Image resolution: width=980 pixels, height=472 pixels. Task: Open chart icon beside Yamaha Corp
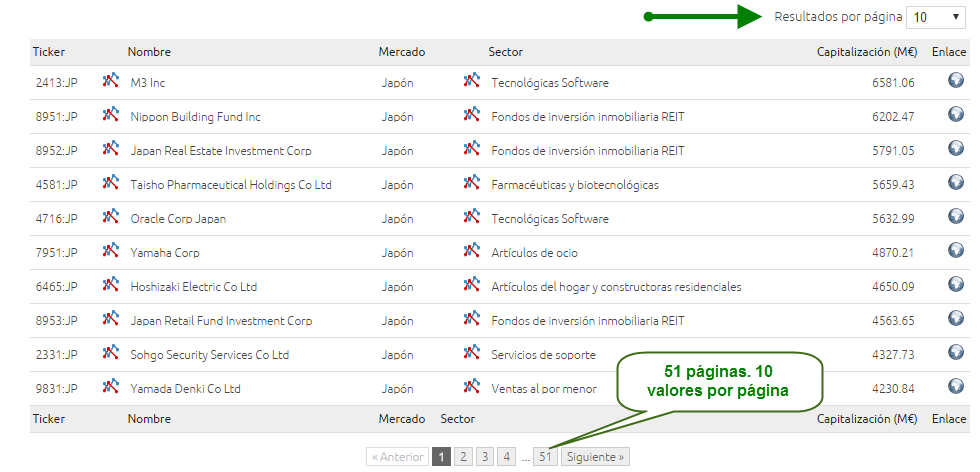point(111,249)
